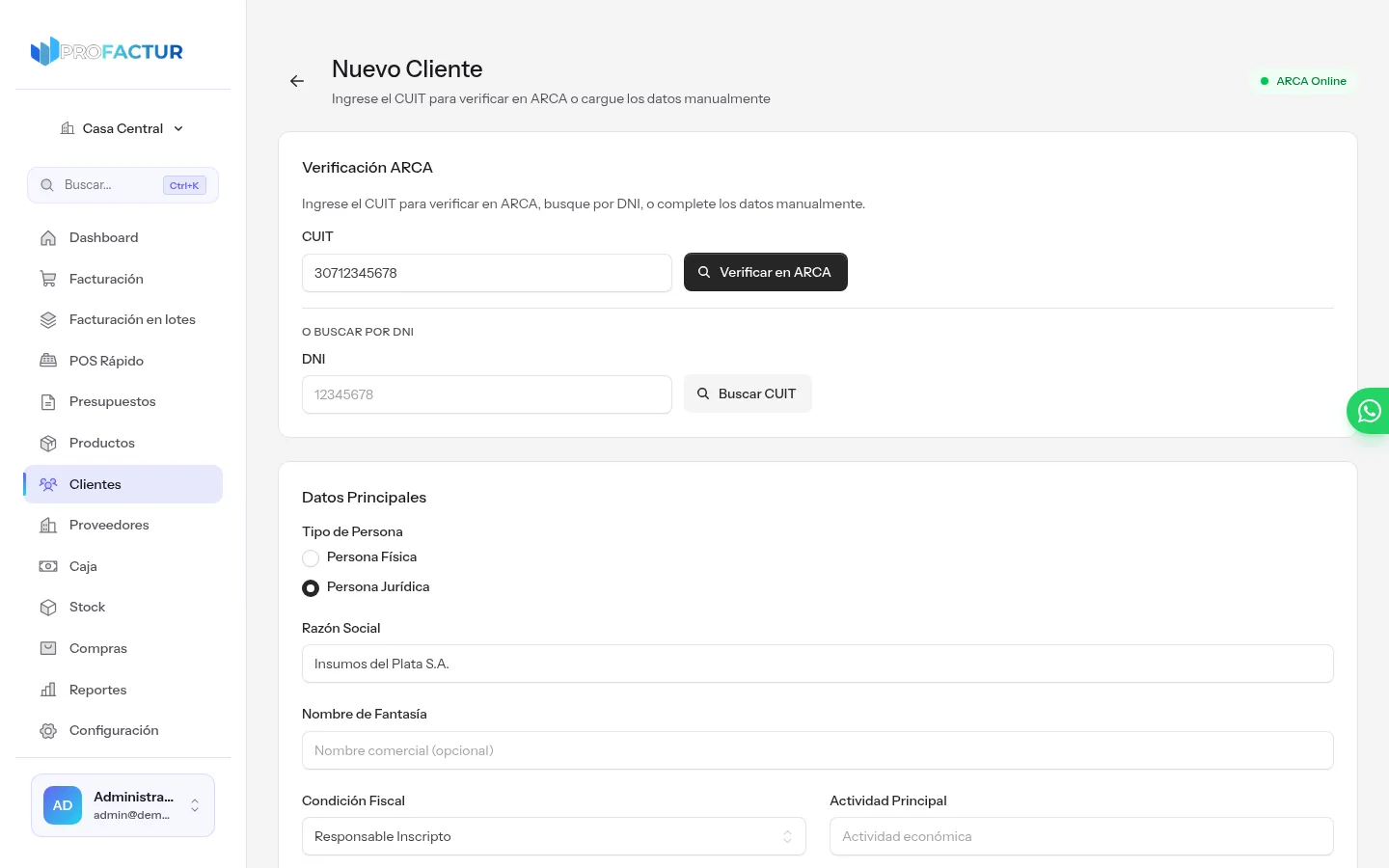Click the Tipo de Persona label
Screen dimensions: 1389x868
[352, 531]
